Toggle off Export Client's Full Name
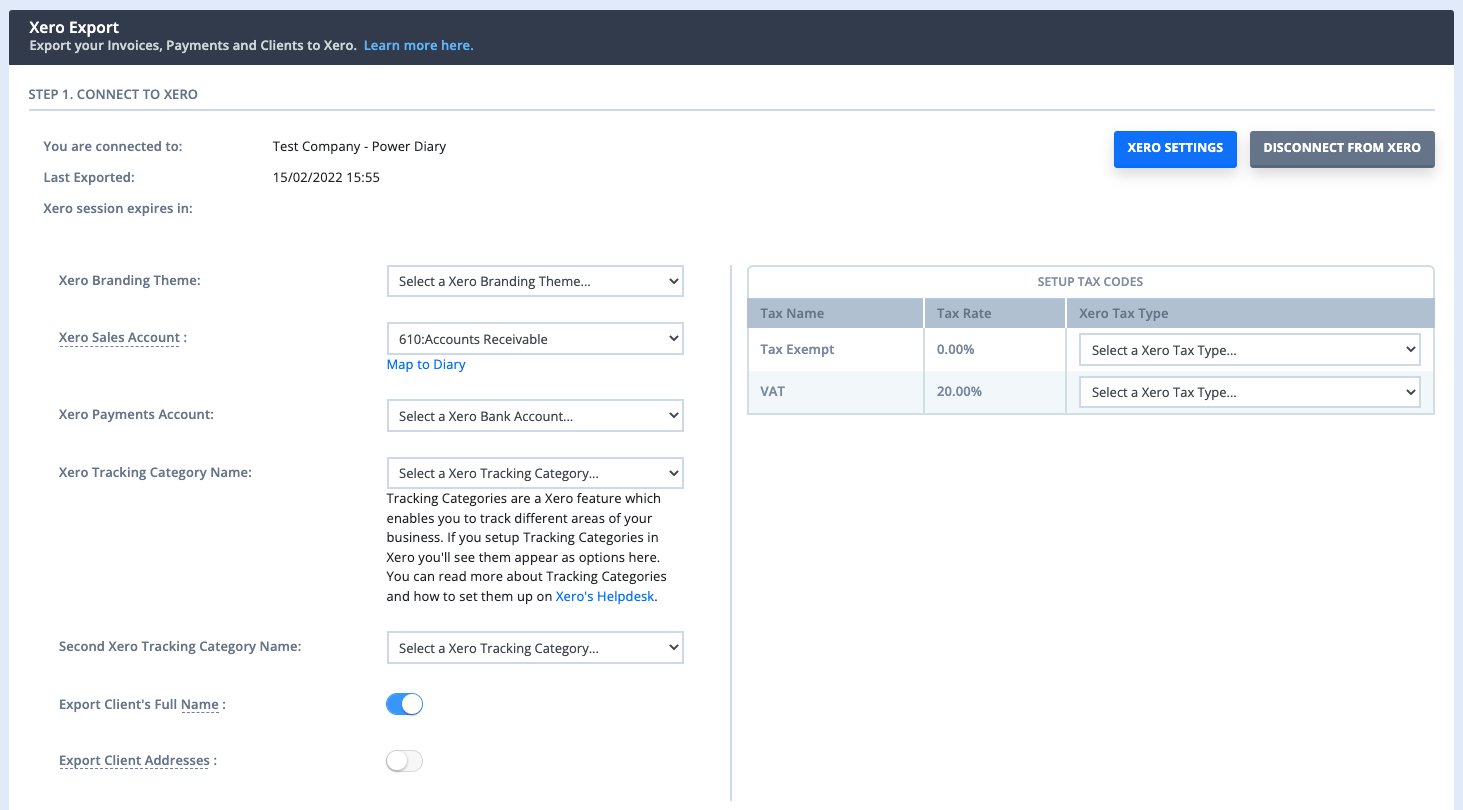The width and height of the screenshot is (1463, 810). (x=404, y=703)
